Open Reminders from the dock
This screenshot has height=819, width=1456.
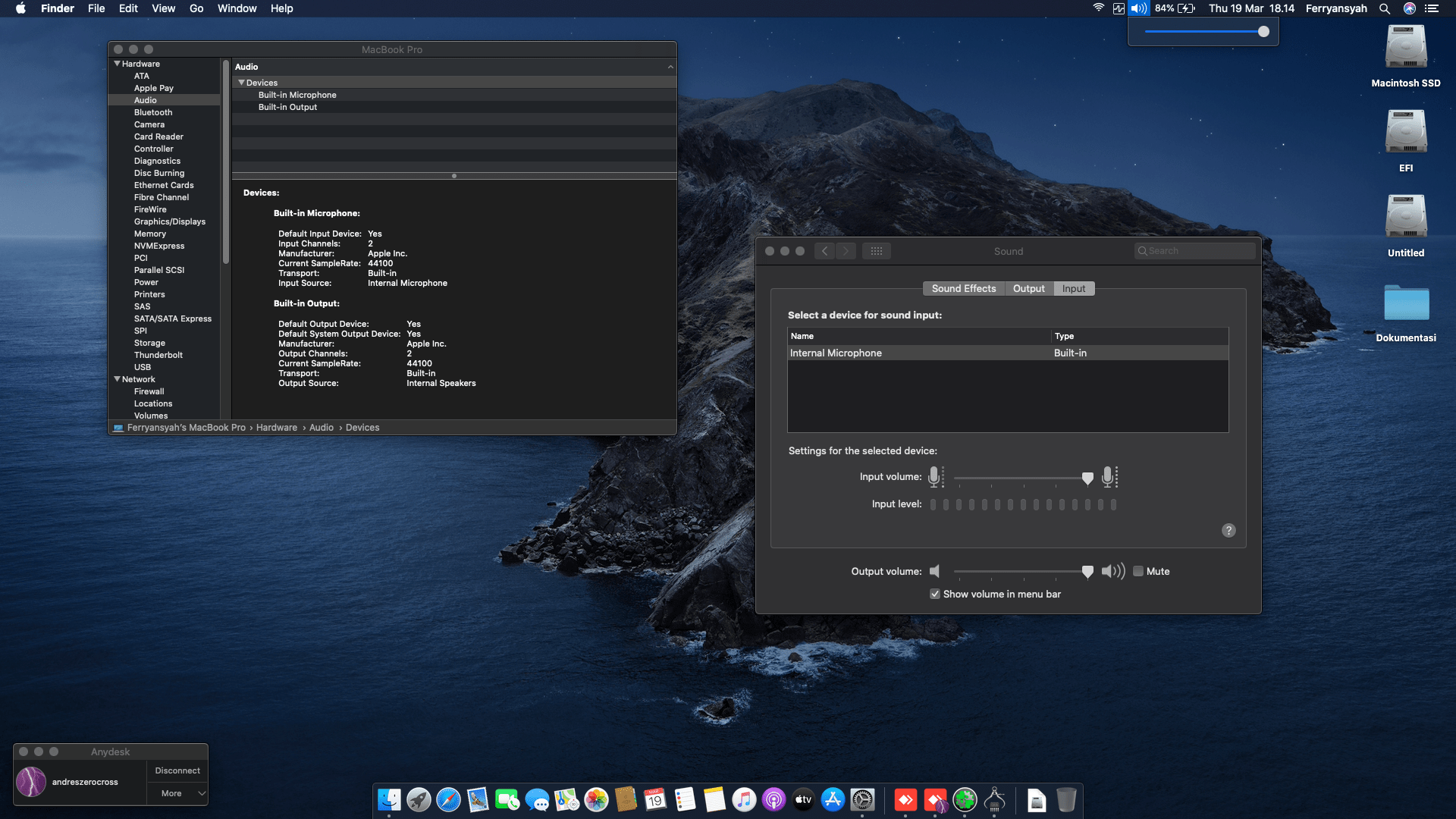point(685,799)
